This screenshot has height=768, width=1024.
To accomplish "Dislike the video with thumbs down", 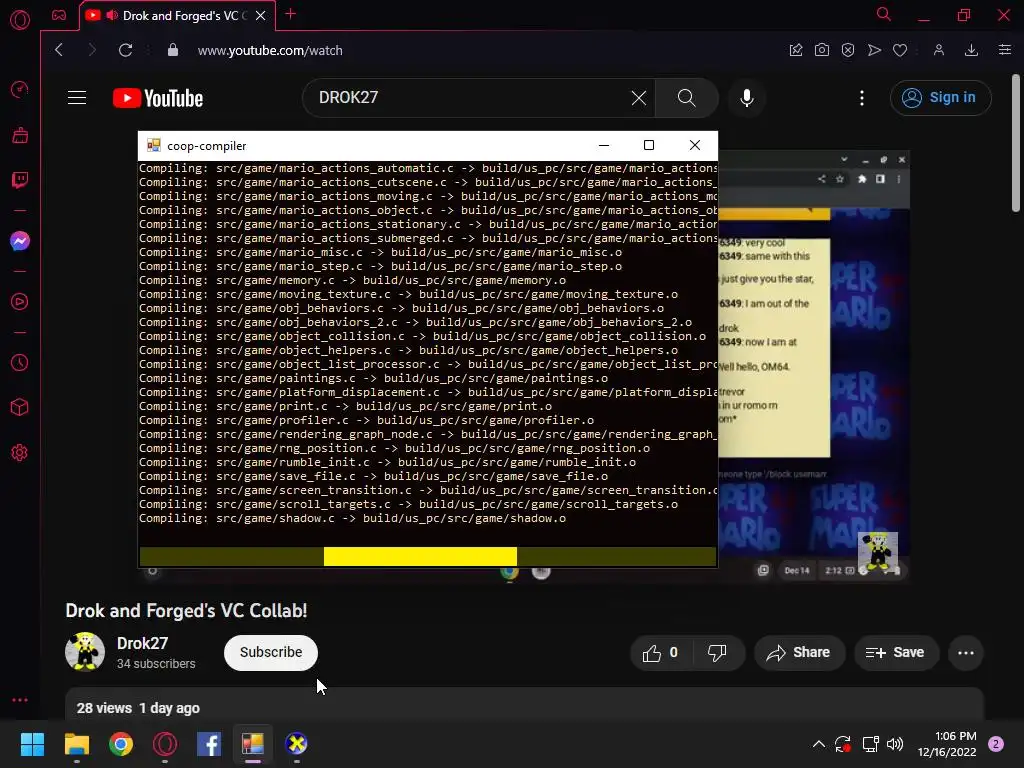I will [x=717, y=652].
